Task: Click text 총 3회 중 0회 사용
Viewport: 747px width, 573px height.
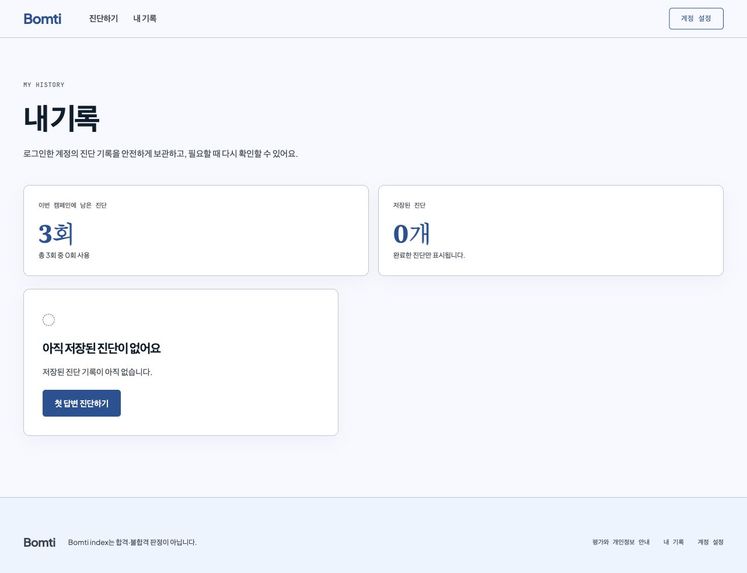Action: [64, 255]
